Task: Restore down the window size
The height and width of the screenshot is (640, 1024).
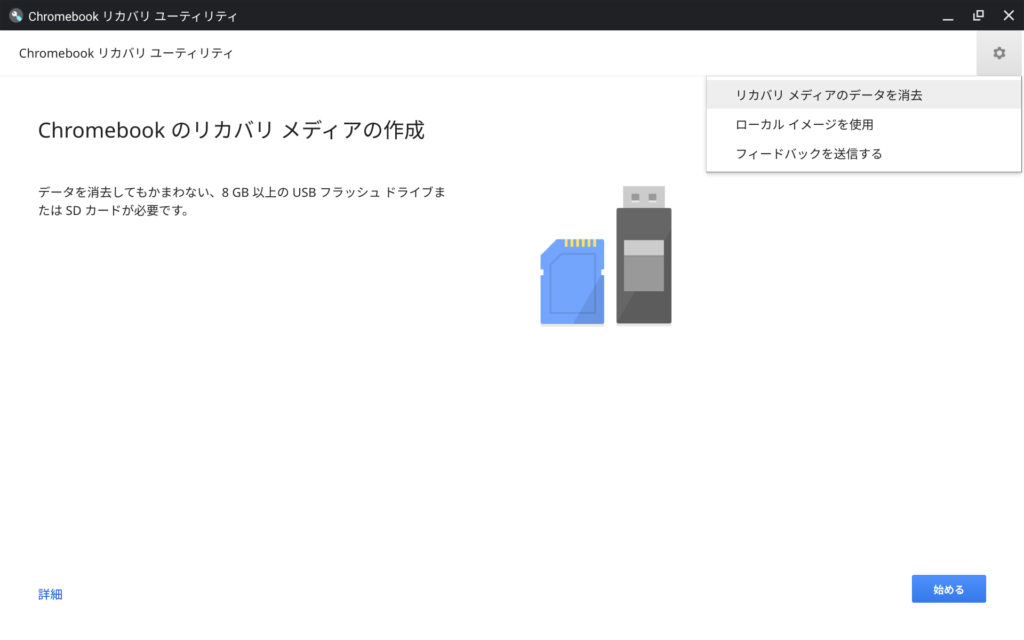Action: click(978, 16)
